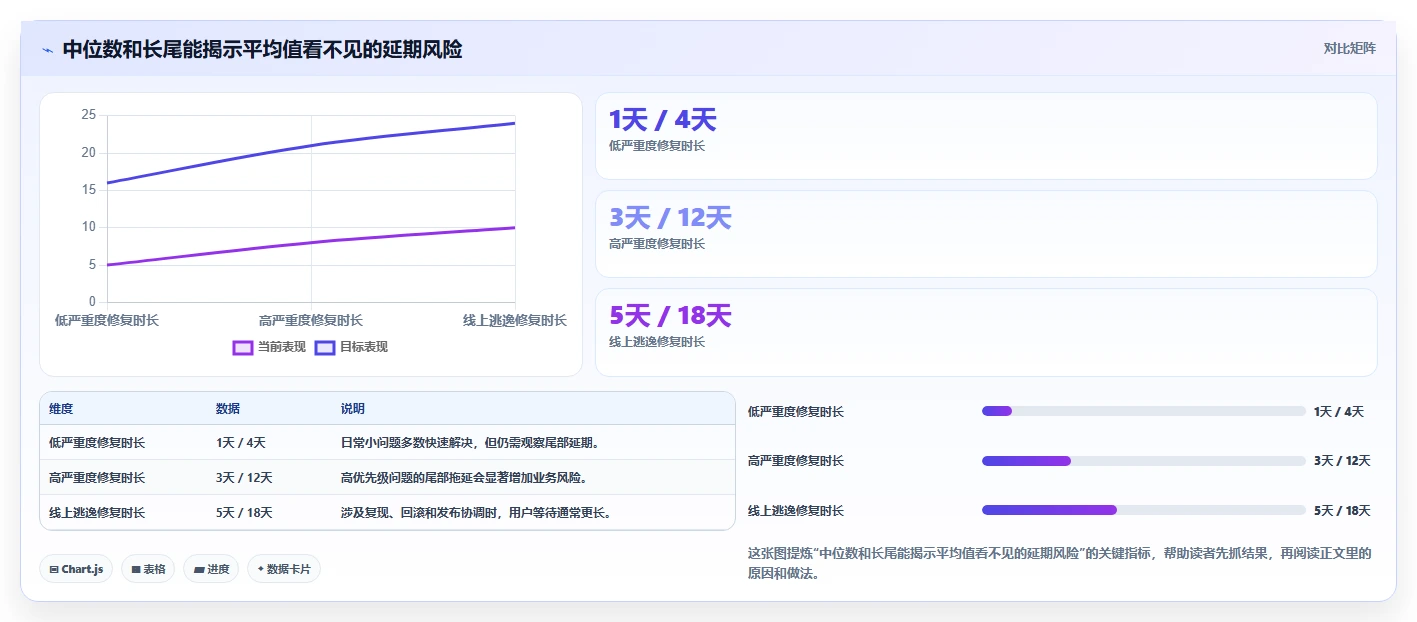Click the 5天 / 18天 cell in the table
1417x622 pixels.
[244, 513]
